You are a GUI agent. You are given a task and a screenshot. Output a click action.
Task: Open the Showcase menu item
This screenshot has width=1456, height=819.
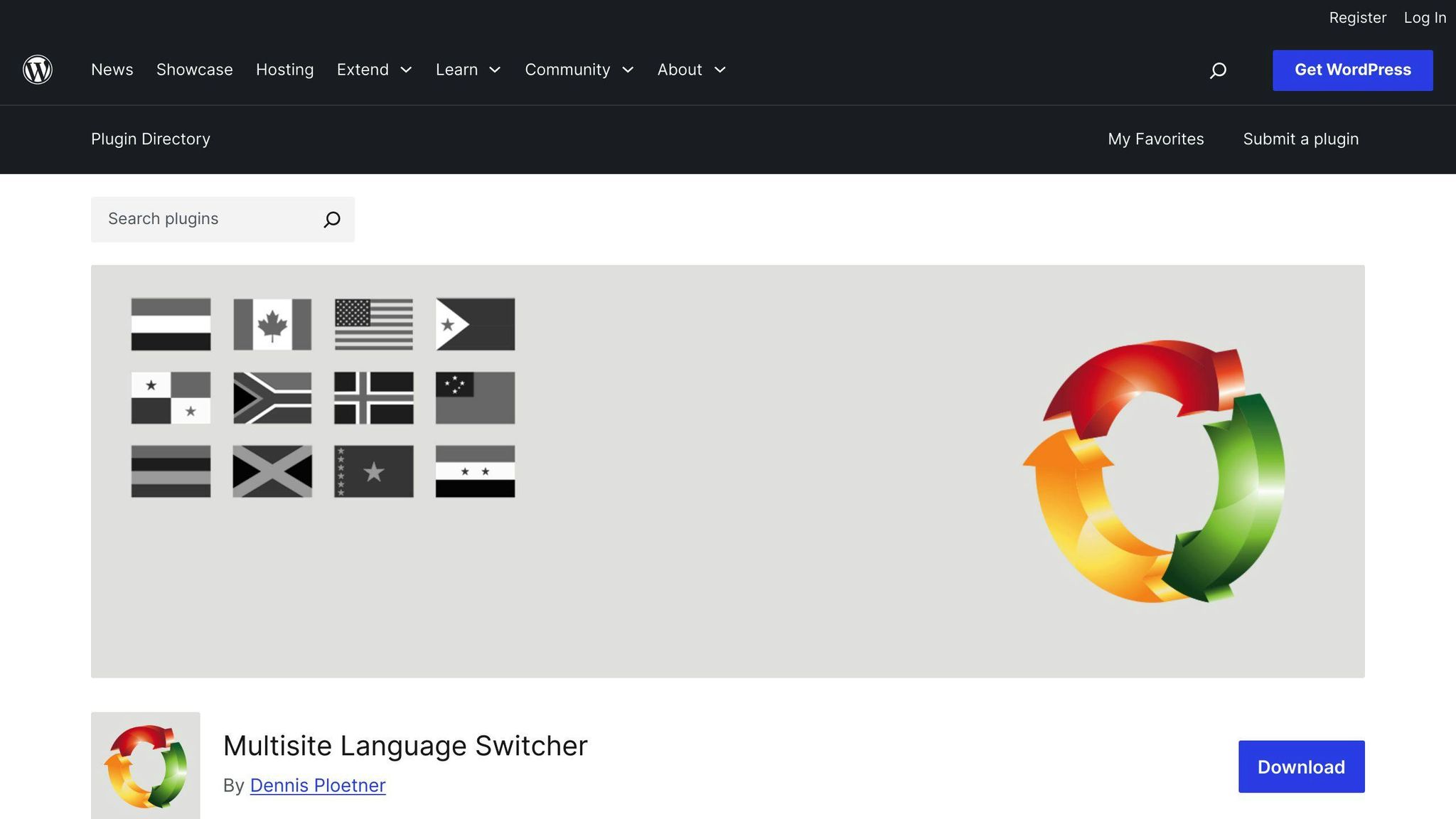click(x=195, y=70)
